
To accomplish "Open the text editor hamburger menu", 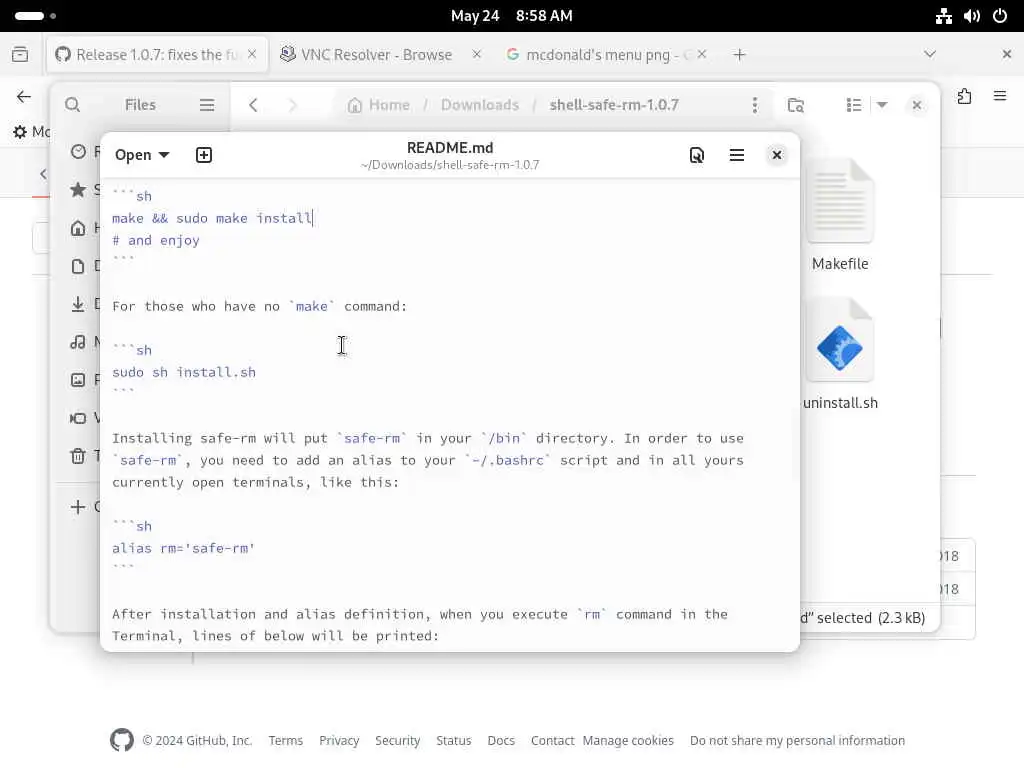I will point(737,155).
